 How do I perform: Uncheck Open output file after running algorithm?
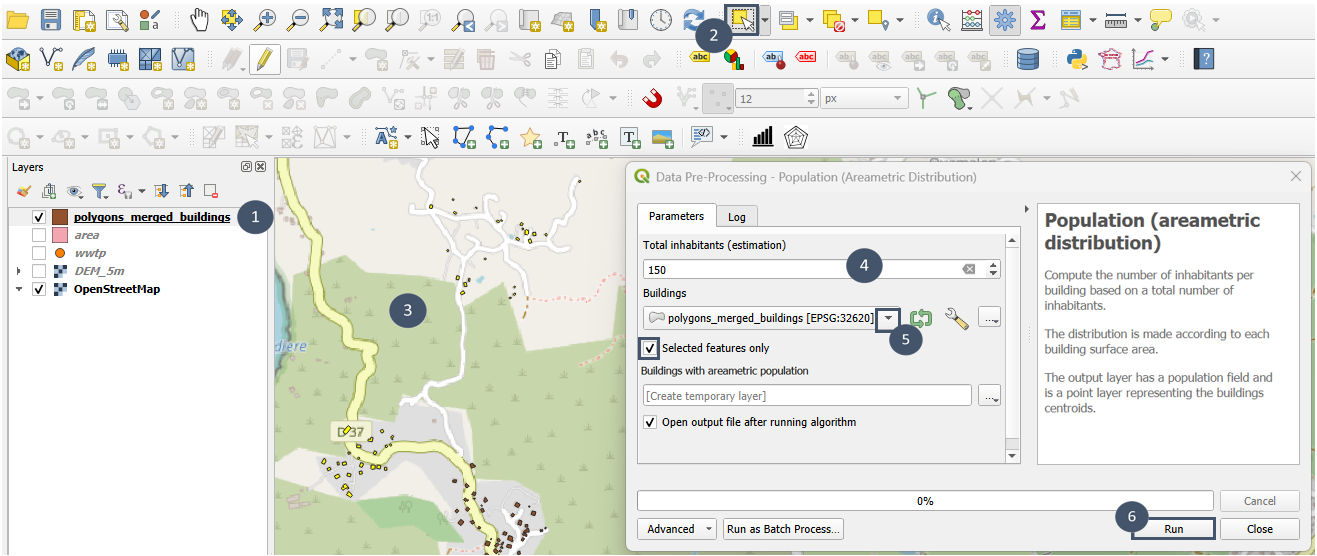650,422
